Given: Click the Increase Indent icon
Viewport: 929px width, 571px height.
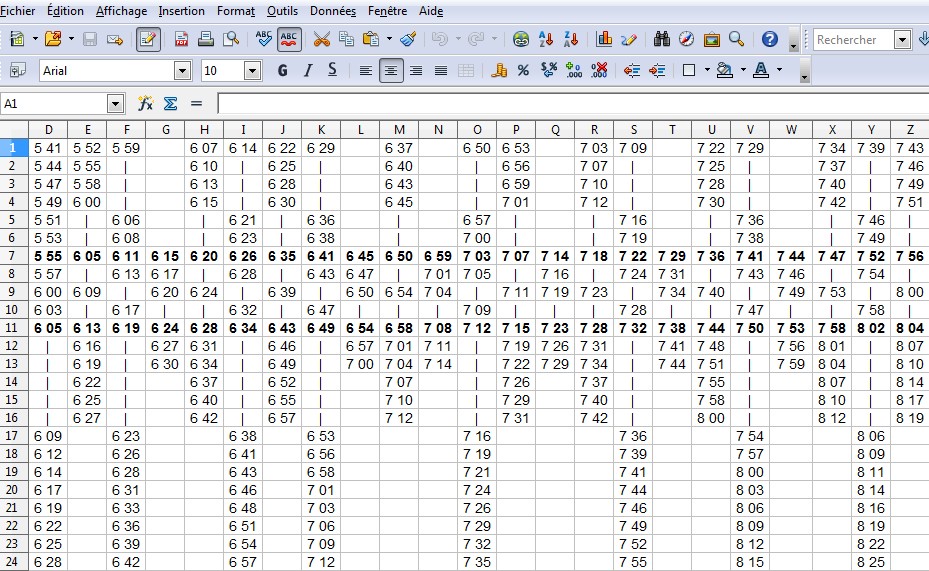Looking at the screenshot, I should pos(656,71).
